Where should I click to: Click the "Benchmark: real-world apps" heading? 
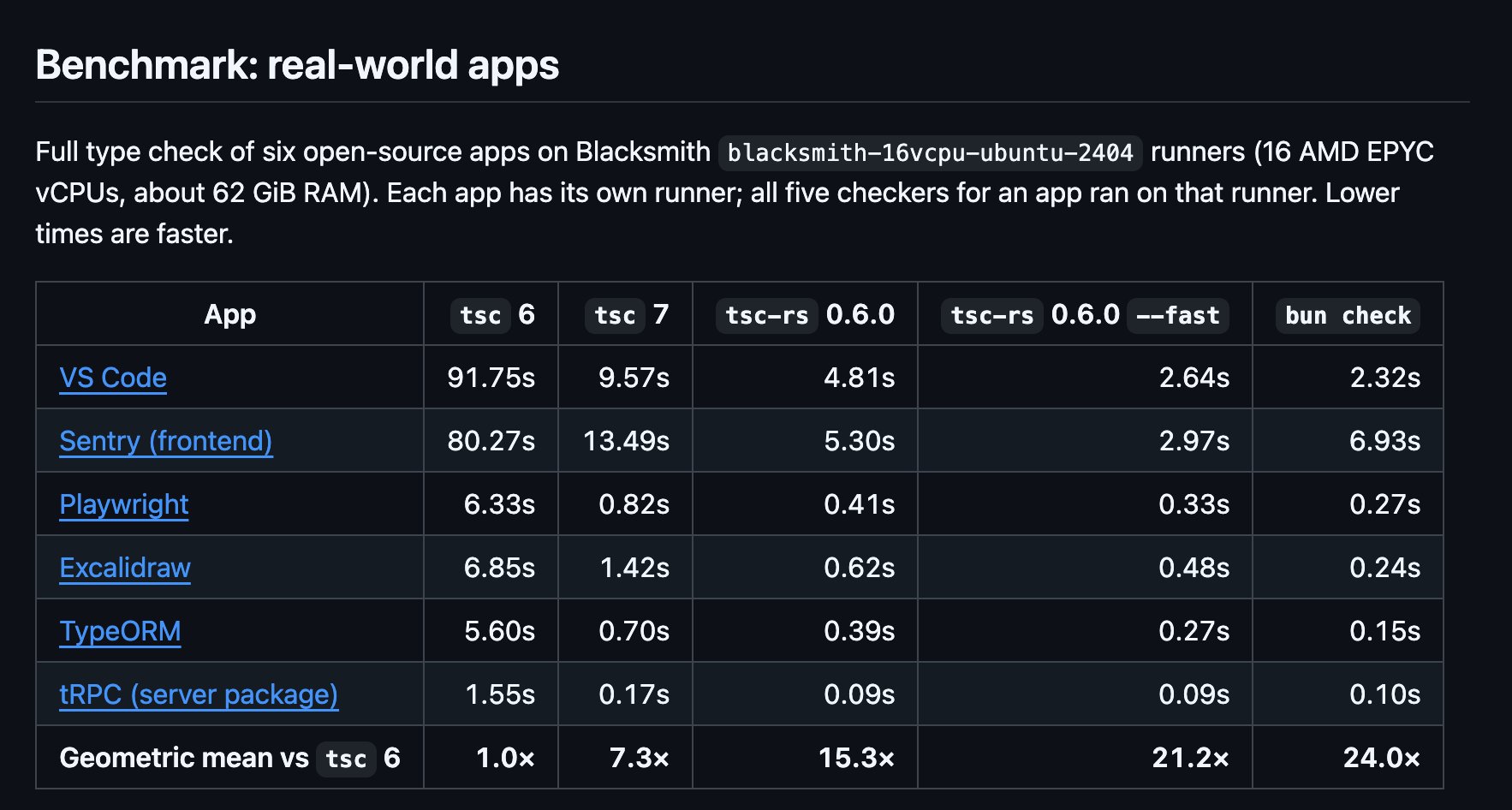(297, 65)
